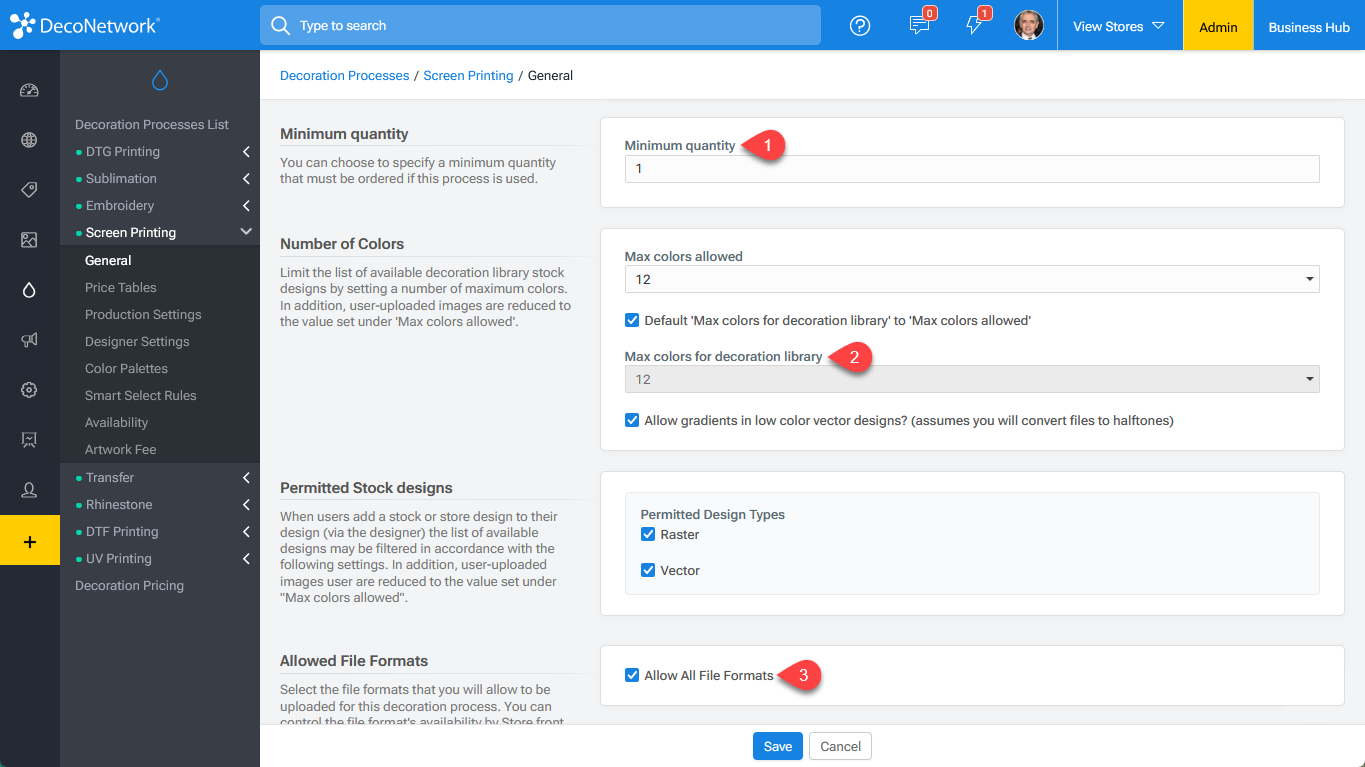Image resolution: width=1365 pixels, height=767 pixels.
Task: Open Price Tables in the sidebar menu
Action: [121, 288]
